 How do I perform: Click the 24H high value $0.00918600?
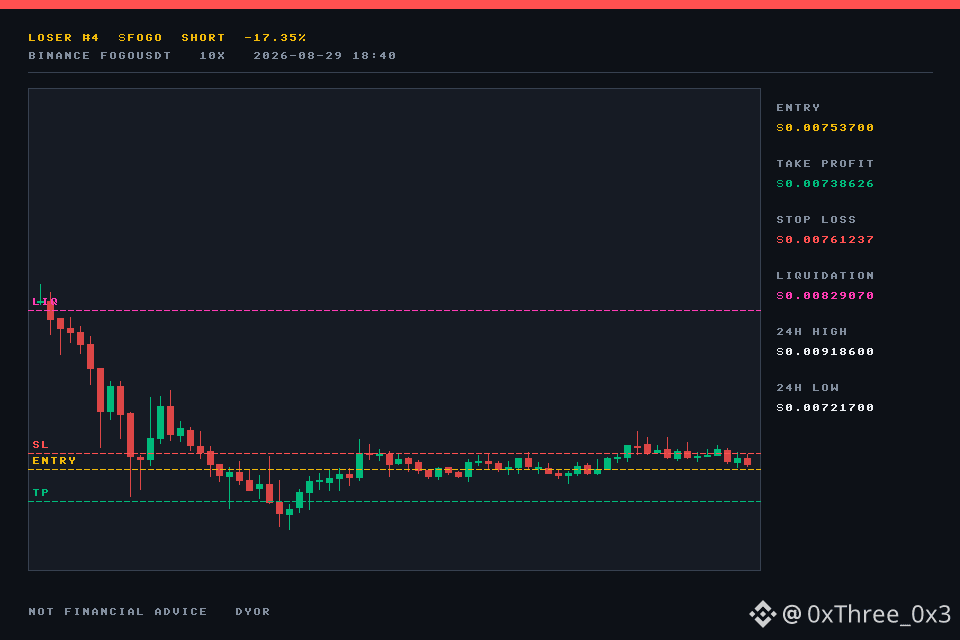click(825, 352)
